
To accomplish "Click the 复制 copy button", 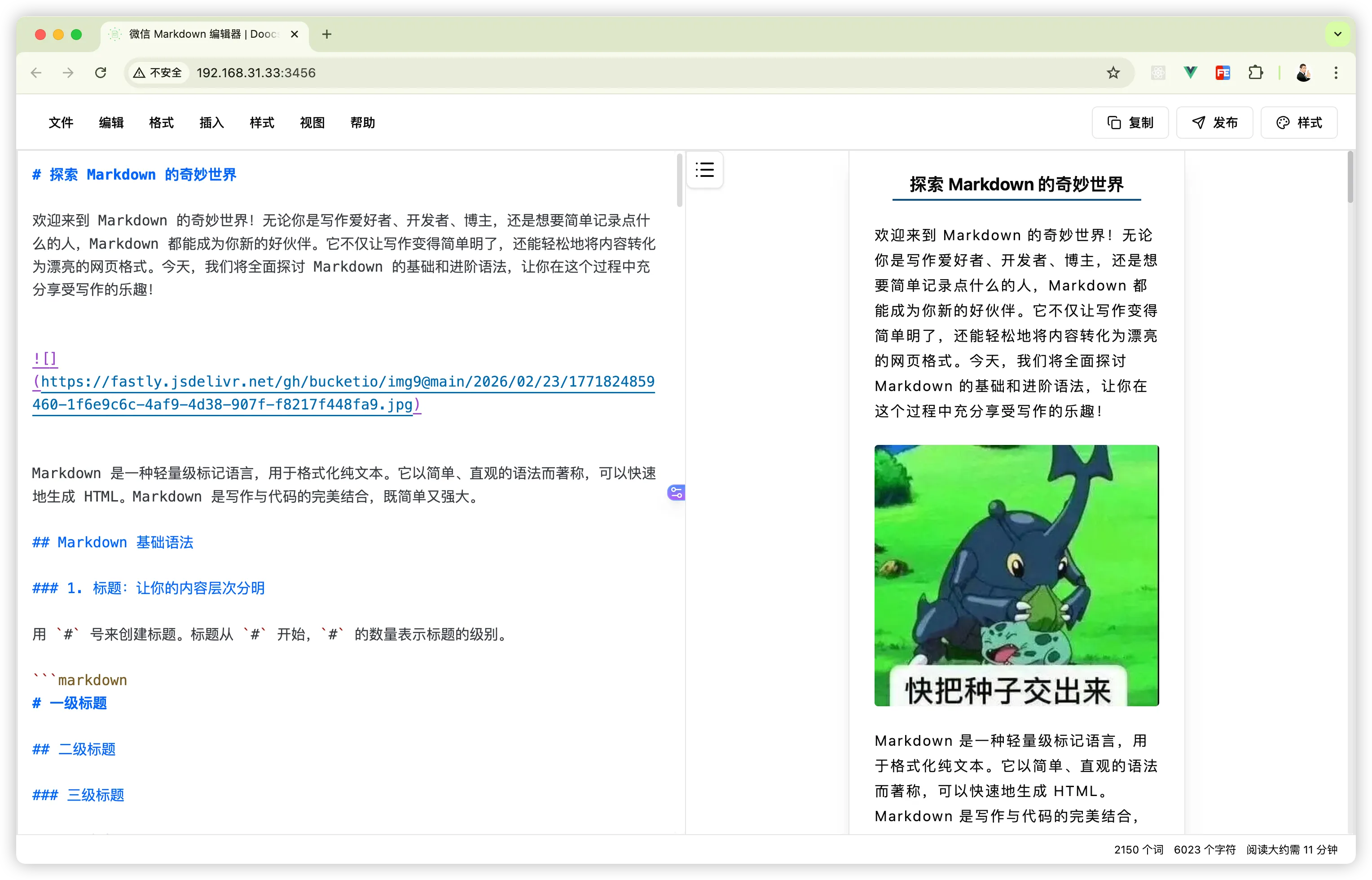I will click(1130, 123).
